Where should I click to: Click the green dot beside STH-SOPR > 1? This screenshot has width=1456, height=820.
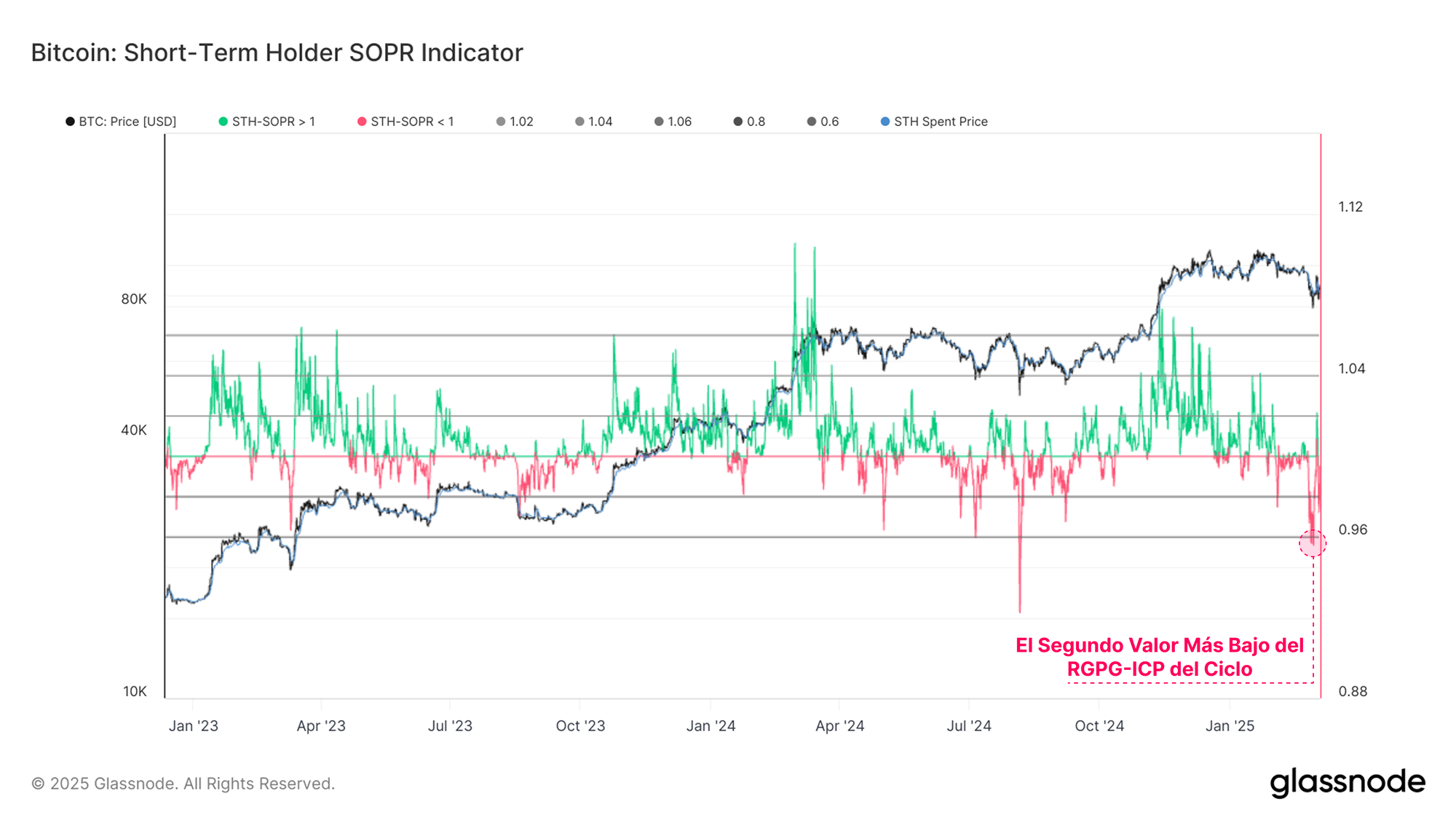coord(223,122)
